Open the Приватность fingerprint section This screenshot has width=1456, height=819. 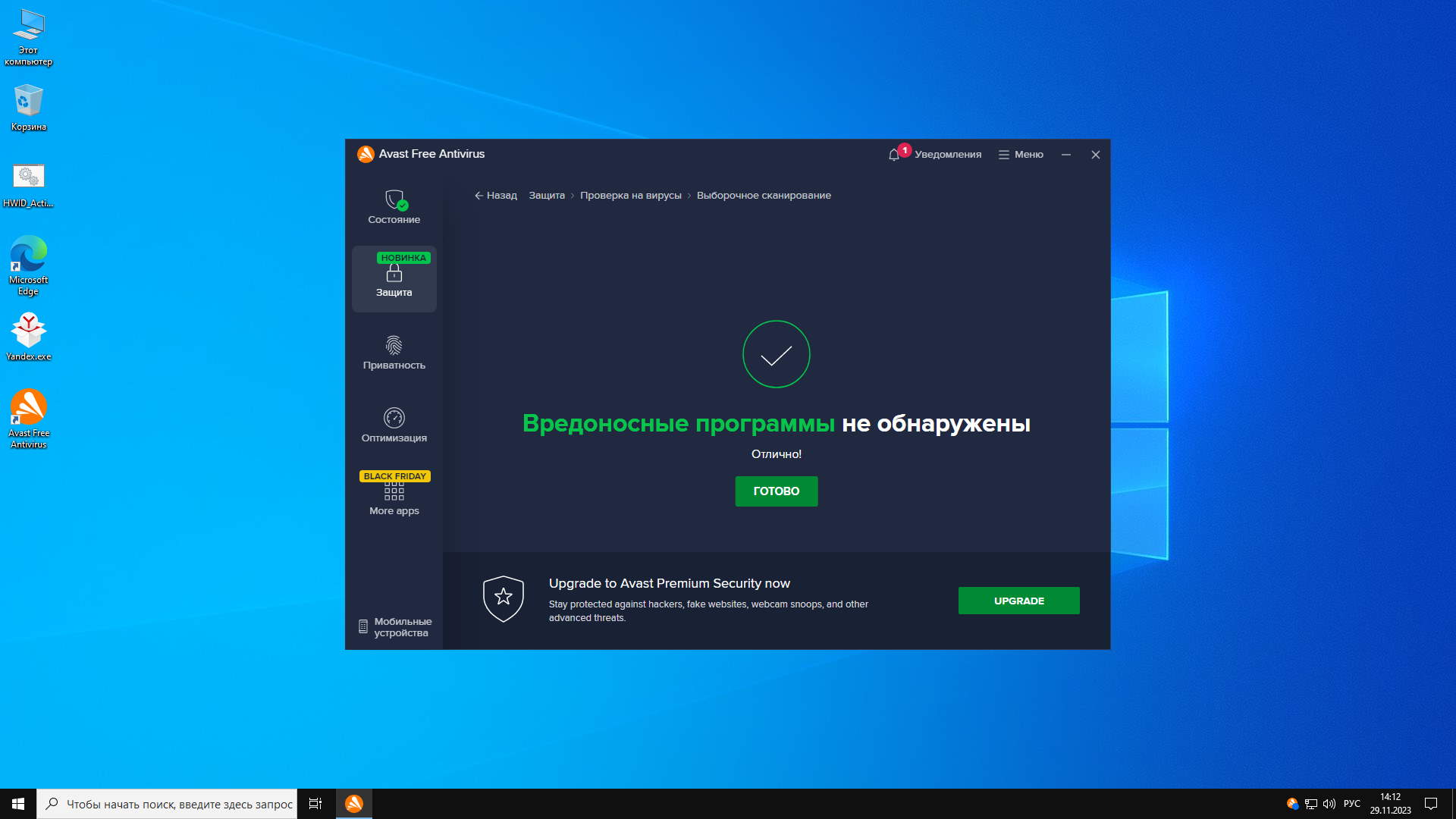394,353
